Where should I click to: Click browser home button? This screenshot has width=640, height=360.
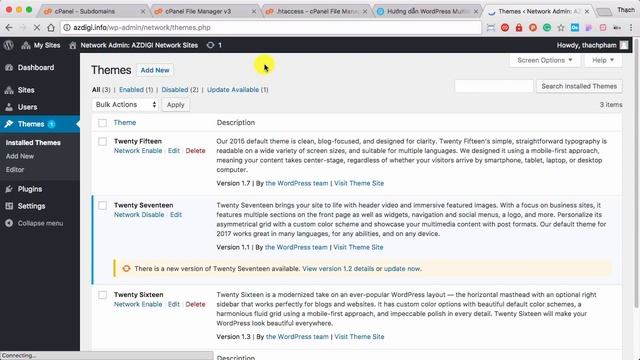(x=51, y=28)
